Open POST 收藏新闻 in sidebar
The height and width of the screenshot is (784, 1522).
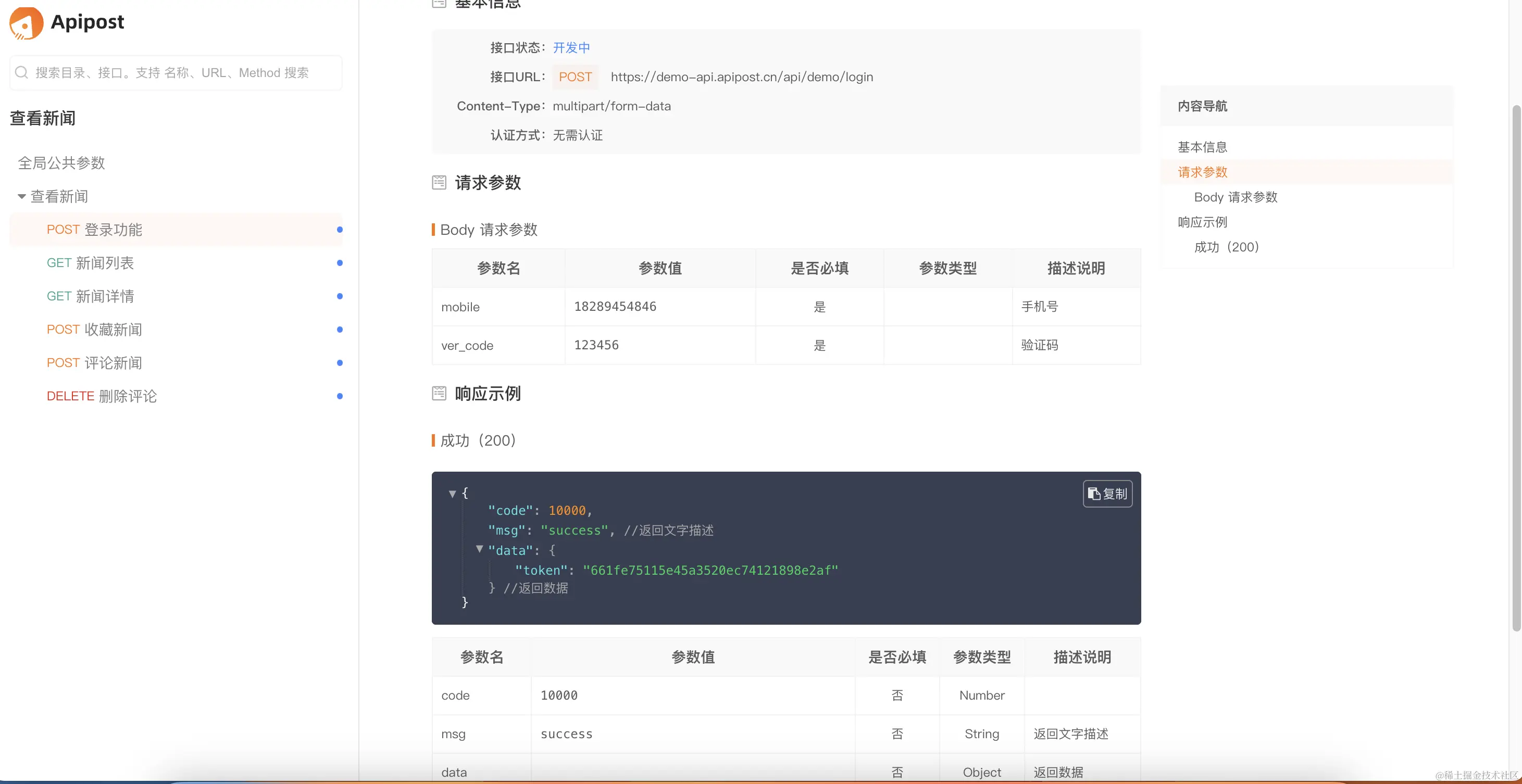94,330
